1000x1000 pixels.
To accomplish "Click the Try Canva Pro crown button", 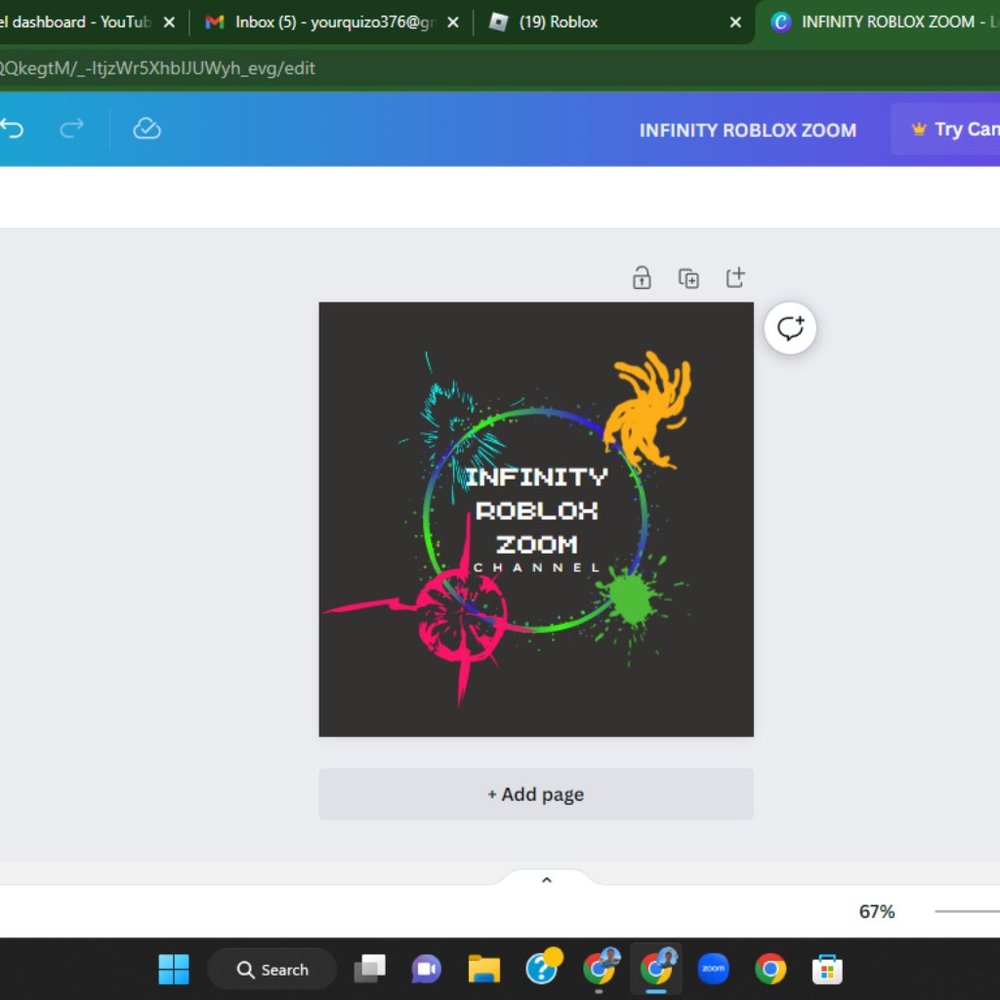I will pyautogui.click(x=950, y=129).
